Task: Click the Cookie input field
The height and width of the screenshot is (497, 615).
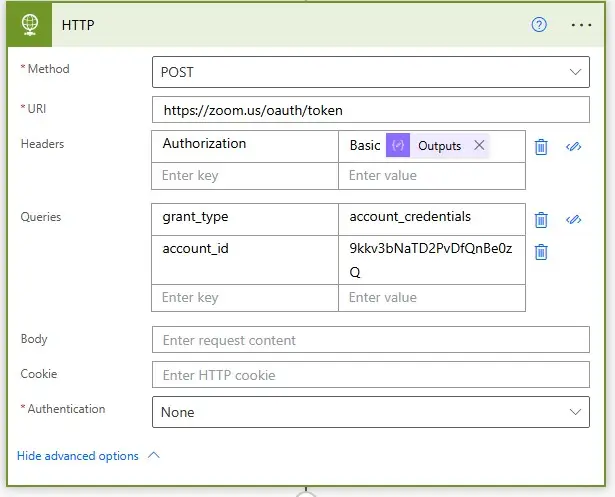Action: (370, 375)
